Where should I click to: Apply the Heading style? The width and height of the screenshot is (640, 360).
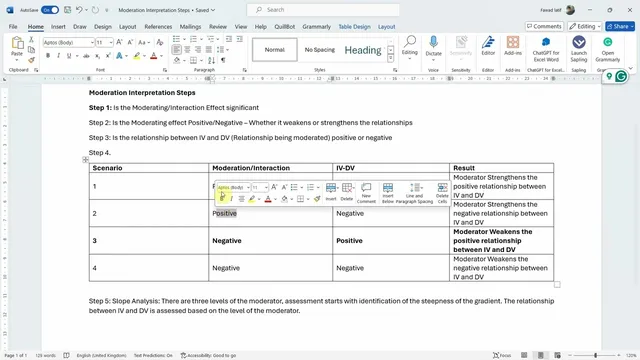pyautogui.click(x=363, y=50)
